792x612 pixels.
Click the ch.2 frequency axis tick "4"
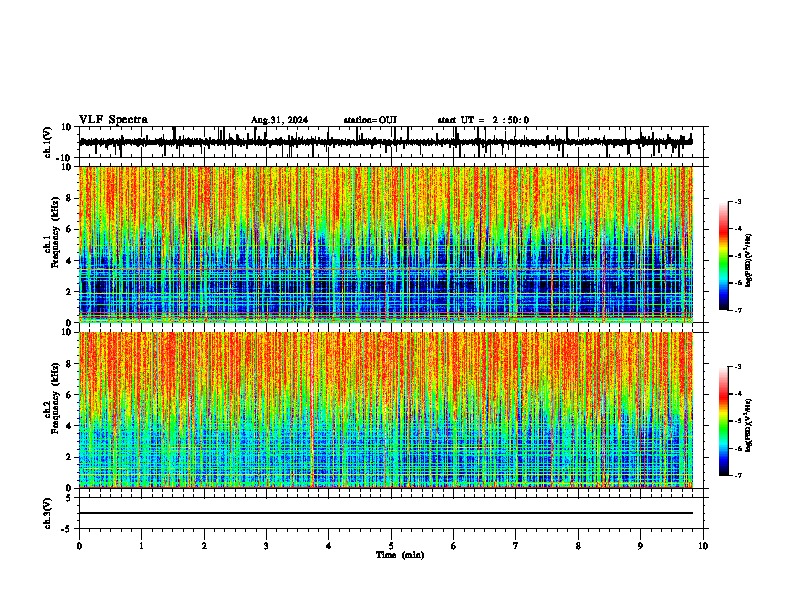[x=69, y=426]
